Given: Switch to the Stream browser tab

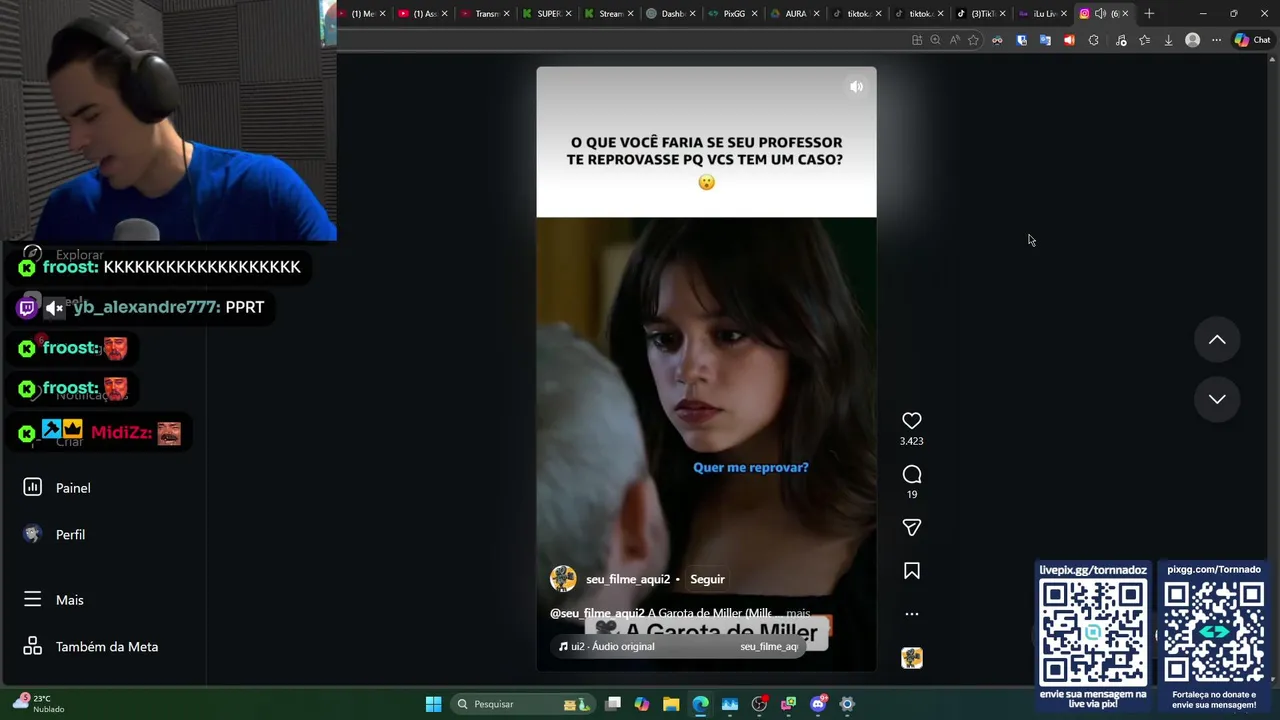Looking at the screenshot, I should [609, 14].
